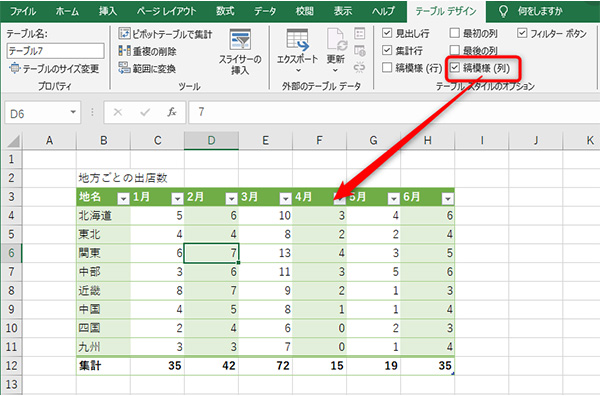The width and height of the screenshot is (600, 396).
Task: Click the title cell 地方ごとの出店数
Action: [123, 178]
